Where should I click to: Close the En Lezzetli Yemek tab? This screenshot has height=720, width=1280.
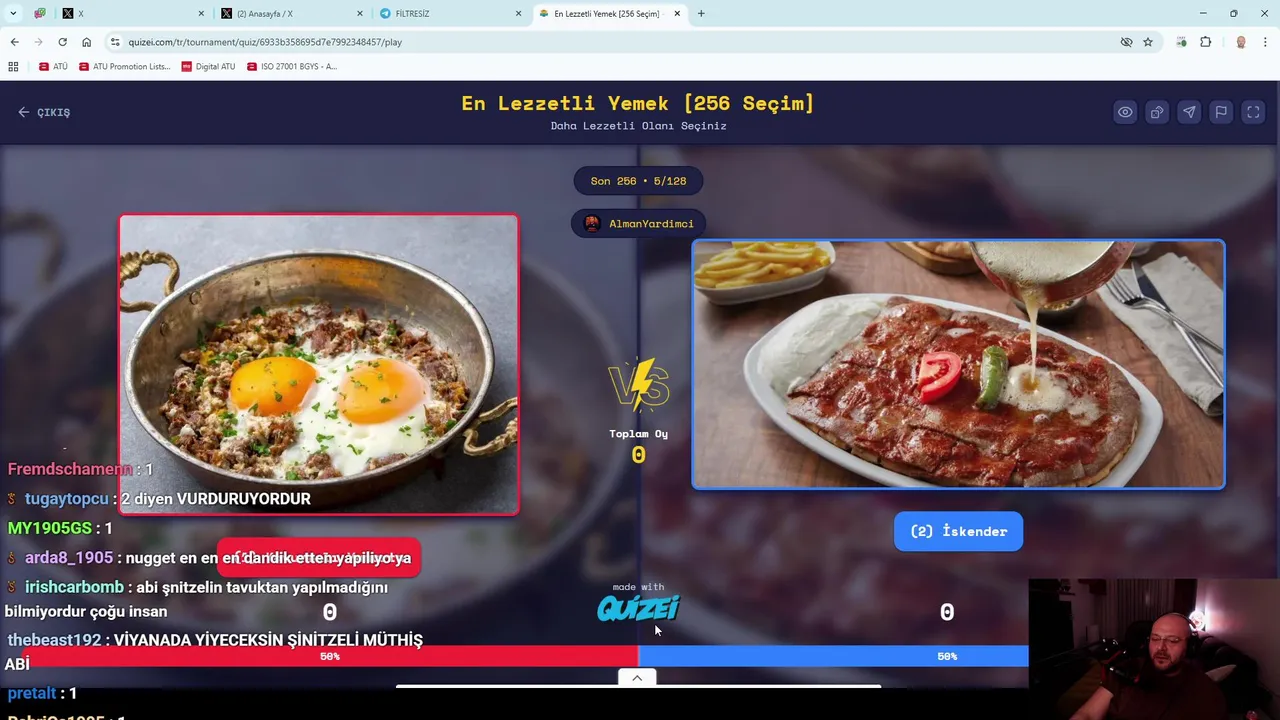tap(677, 14)
